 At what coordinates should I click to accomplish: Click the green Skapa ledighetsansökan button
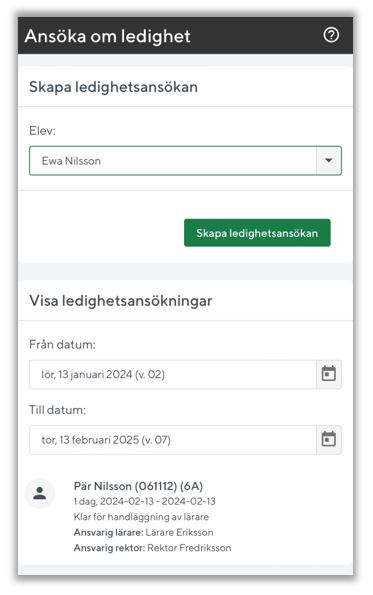coord(257,233)
